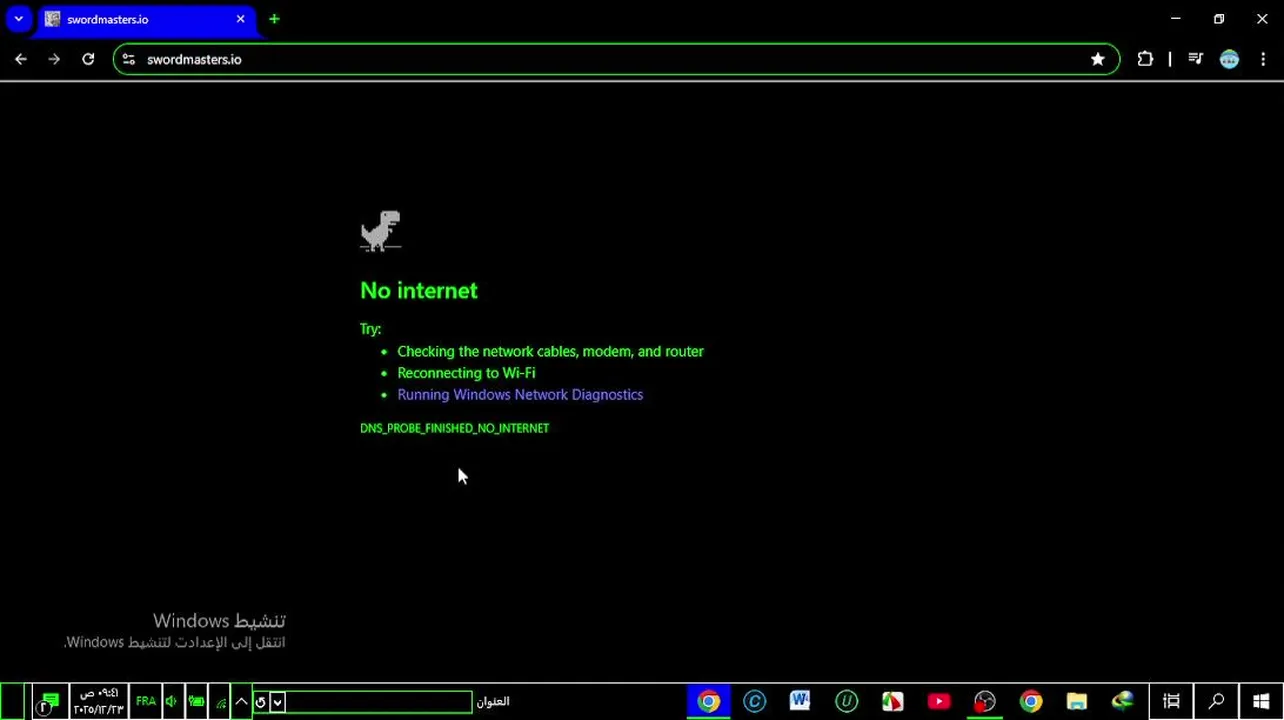Expand the taskbar address dropdown arrow
Viewport: 1284px width, 720px height.
(278, 702)
